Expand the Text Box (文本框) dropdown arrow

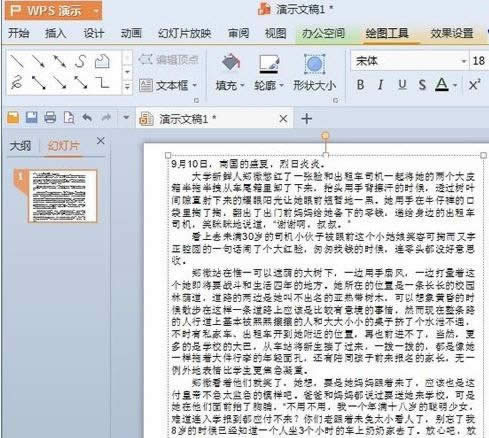point(194,86)
